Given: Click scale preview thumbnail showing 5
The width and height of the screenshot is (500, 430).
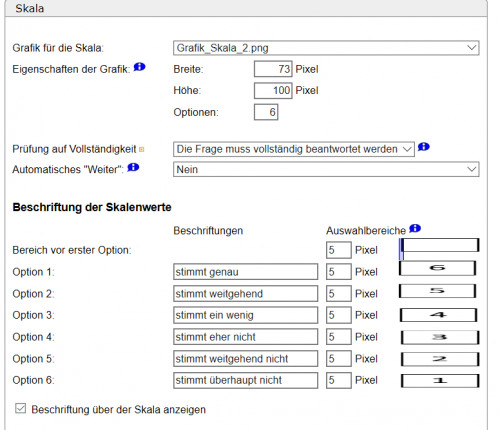Looking at the screenshot, I should (437, 291).
